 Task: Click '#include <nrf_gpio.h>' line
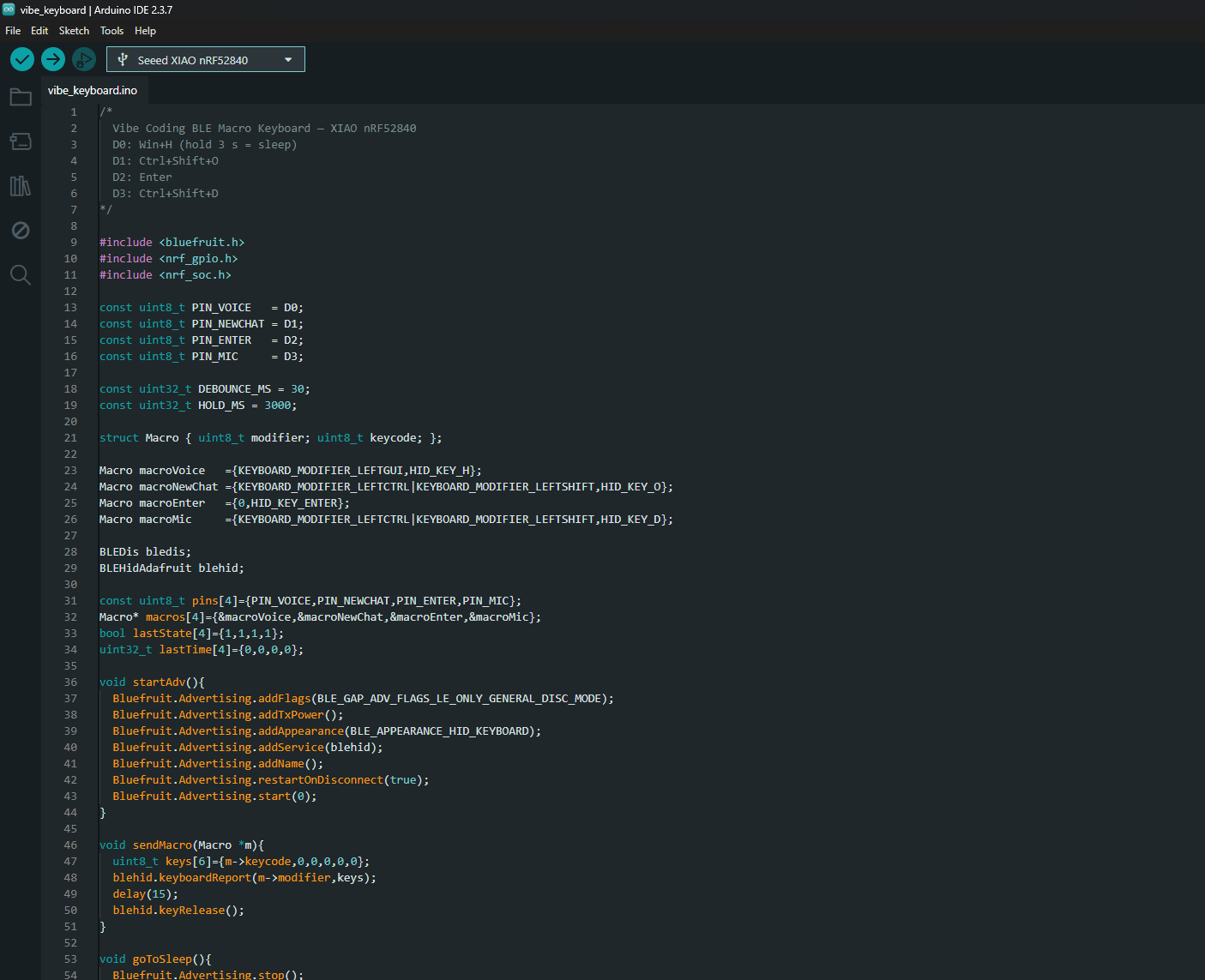[169, 259]
